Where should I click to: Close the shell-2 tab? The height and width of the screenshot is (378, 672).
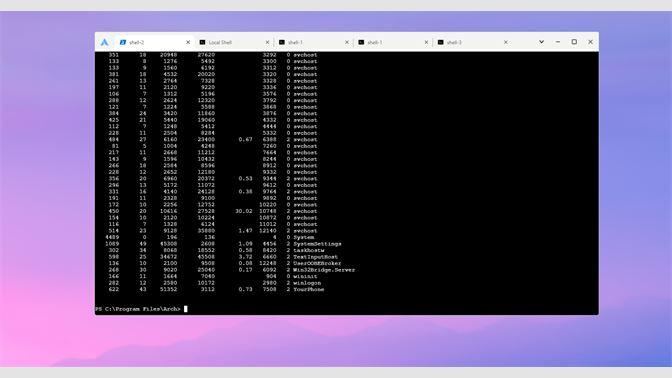(x=188, y=42)
